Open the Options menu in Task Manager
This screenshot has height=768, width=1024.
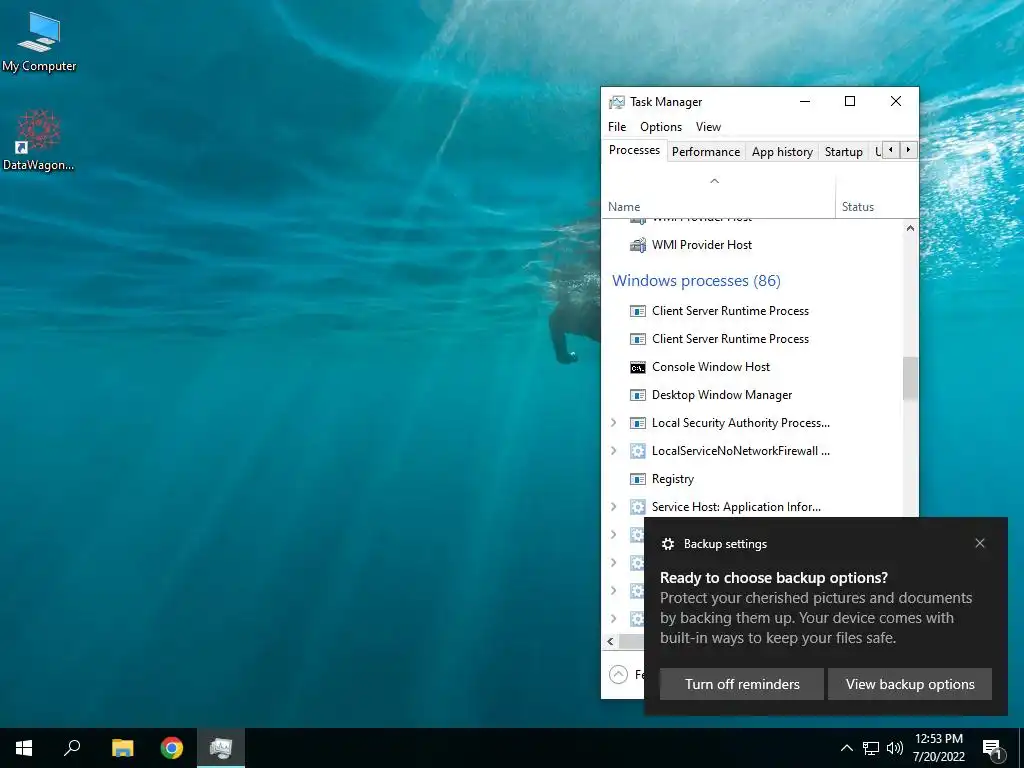click(x=660, y=127)
